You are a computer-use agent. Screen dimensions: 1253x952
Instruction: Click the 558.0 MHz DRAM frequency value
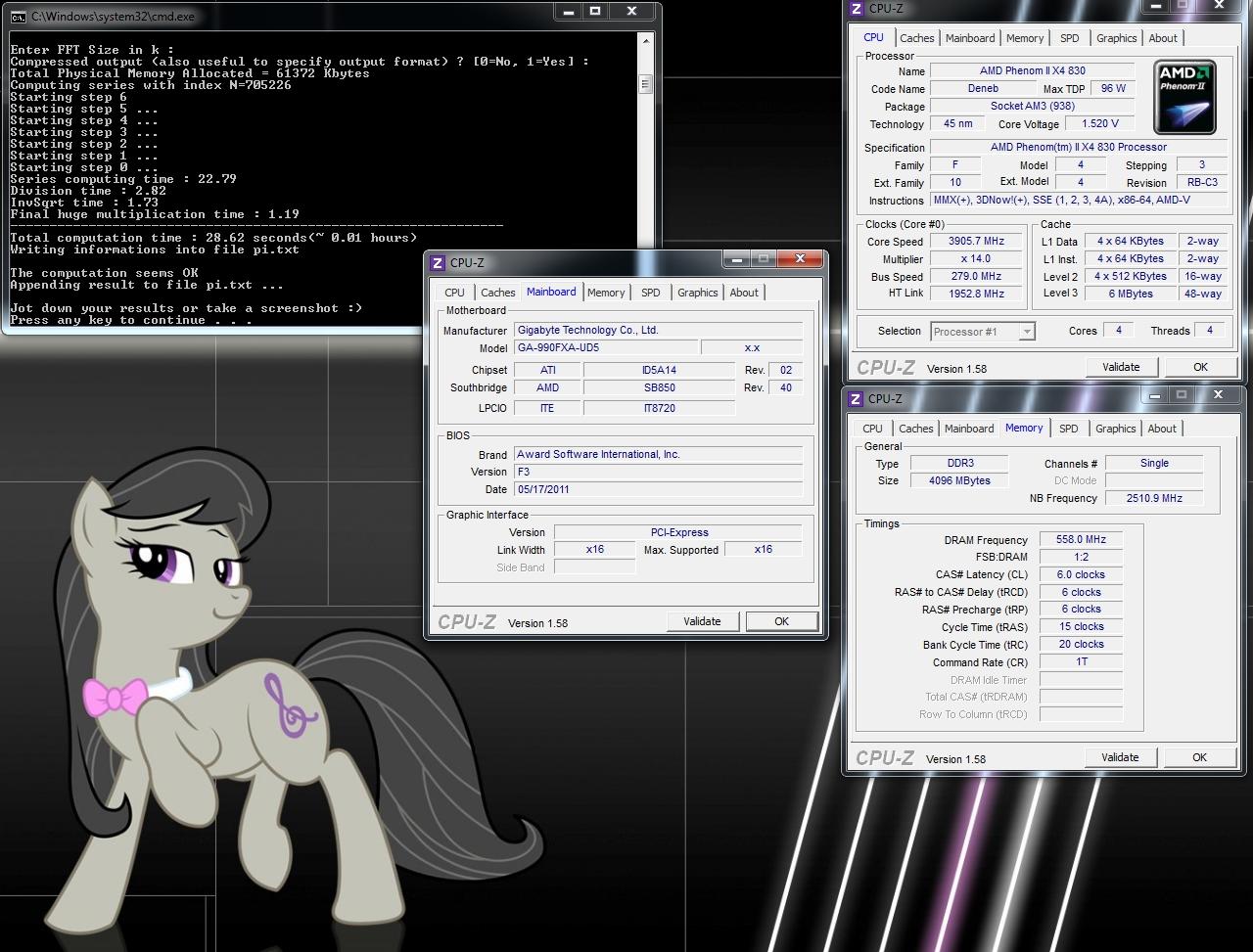coord(1081,539)
